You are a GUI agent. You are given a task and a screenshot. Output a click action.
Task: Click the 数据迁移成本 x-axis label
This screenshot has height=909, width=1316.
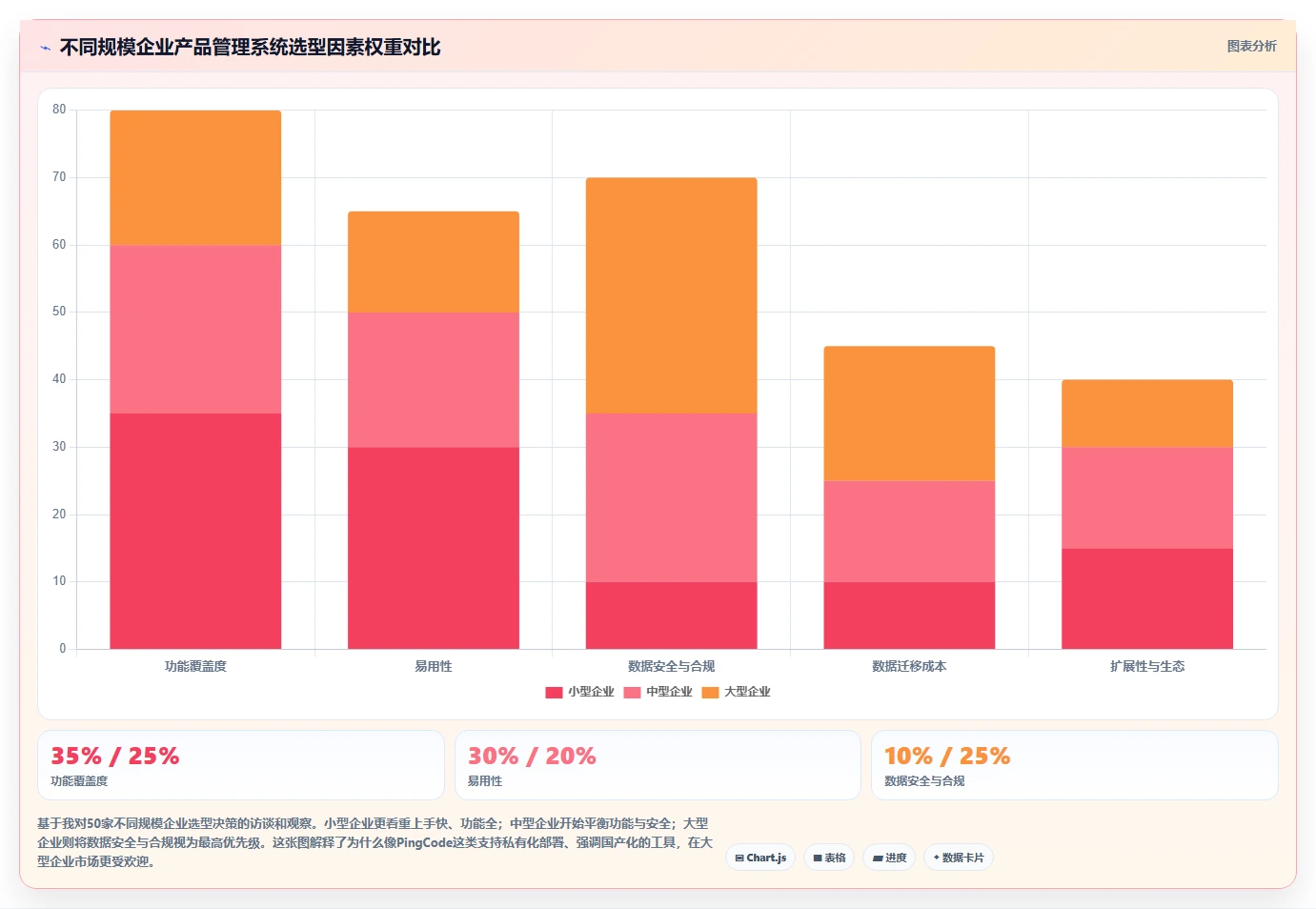[909, 666]
